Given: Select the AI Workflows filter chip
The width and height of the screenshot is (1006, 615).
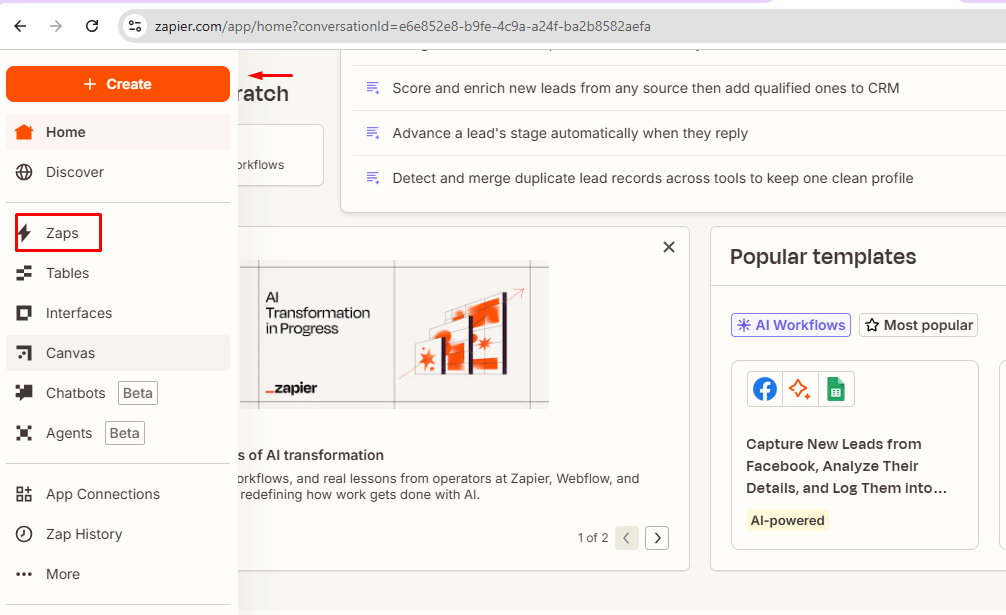Looking at the screenshot, I should coord(790,325).
